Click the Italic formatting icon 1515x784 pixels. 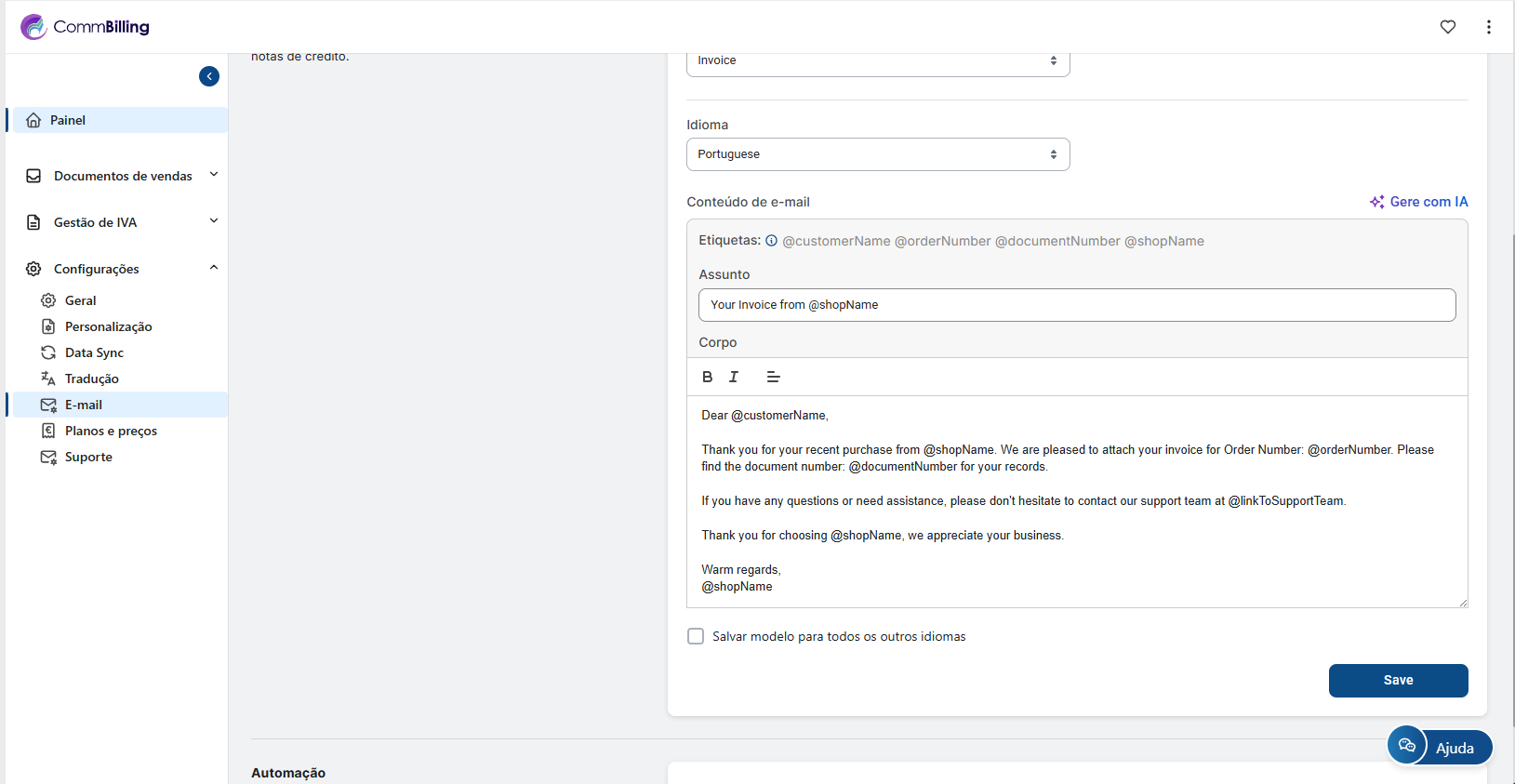[734, 377]
